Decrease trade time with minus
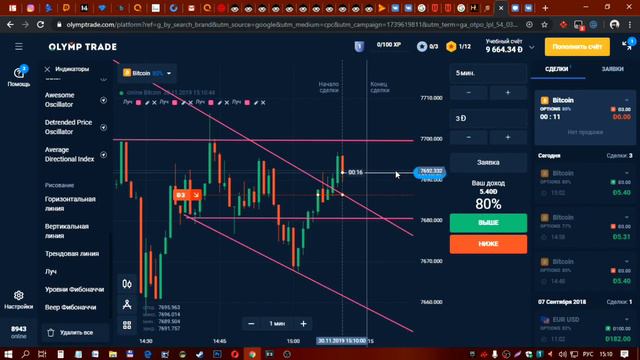640x360 pixels. pos(469,93)
